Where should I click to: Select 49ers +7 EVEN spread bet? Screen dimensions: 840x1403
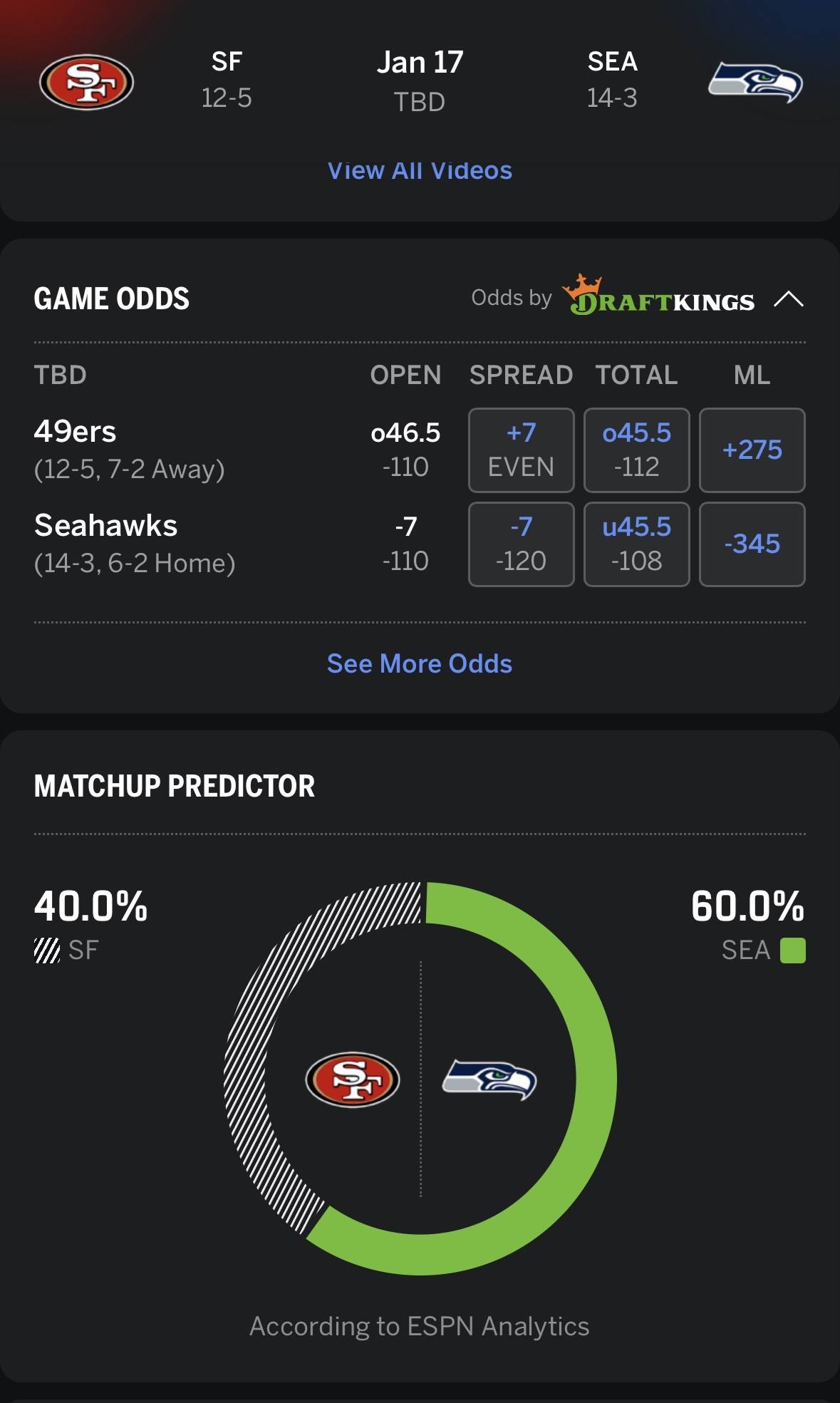(x=522, y=450)
